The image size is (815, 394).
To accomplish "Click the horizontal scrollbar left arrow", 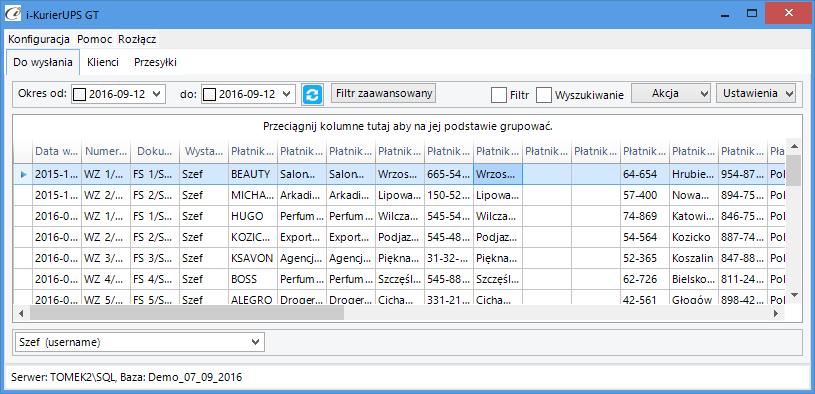I will (21, 313).
